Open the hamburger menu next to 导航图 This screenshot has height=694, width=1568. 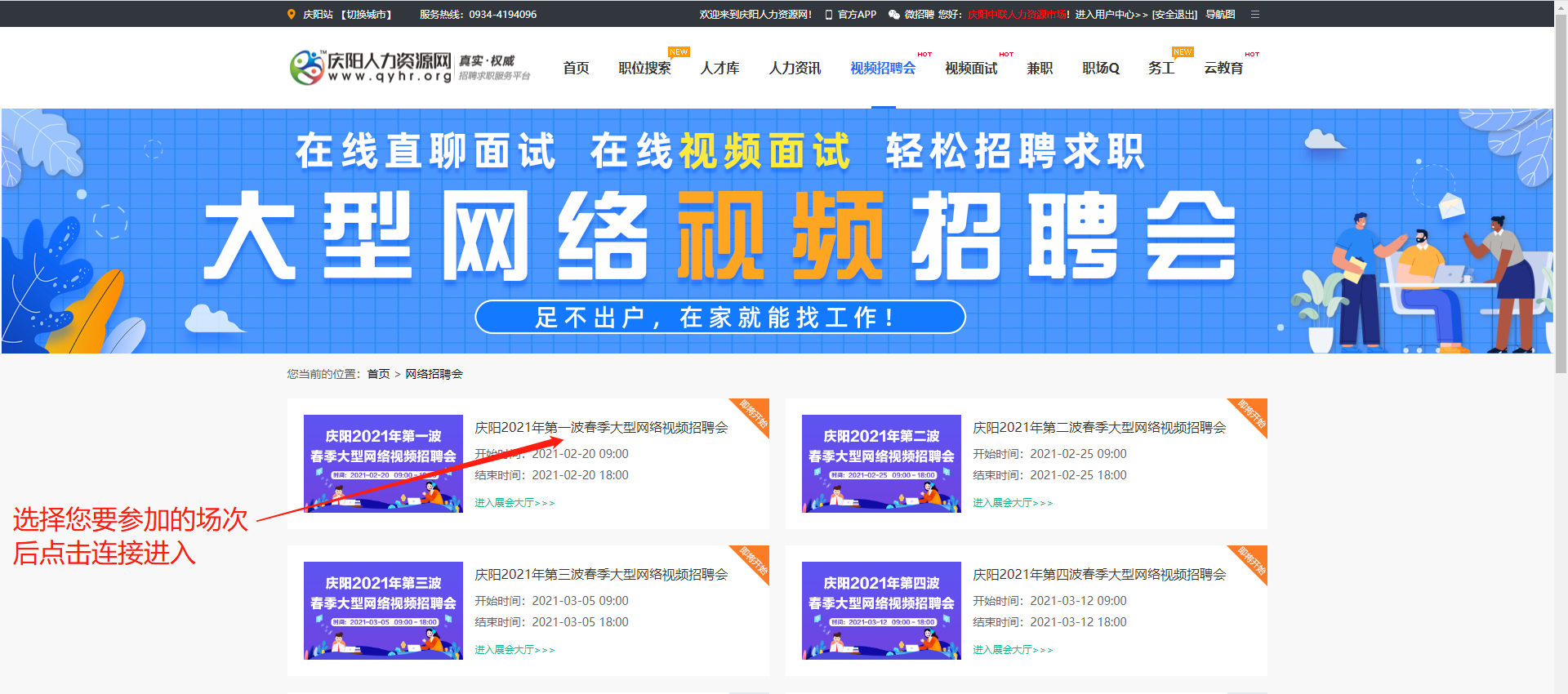point(1255,15)
